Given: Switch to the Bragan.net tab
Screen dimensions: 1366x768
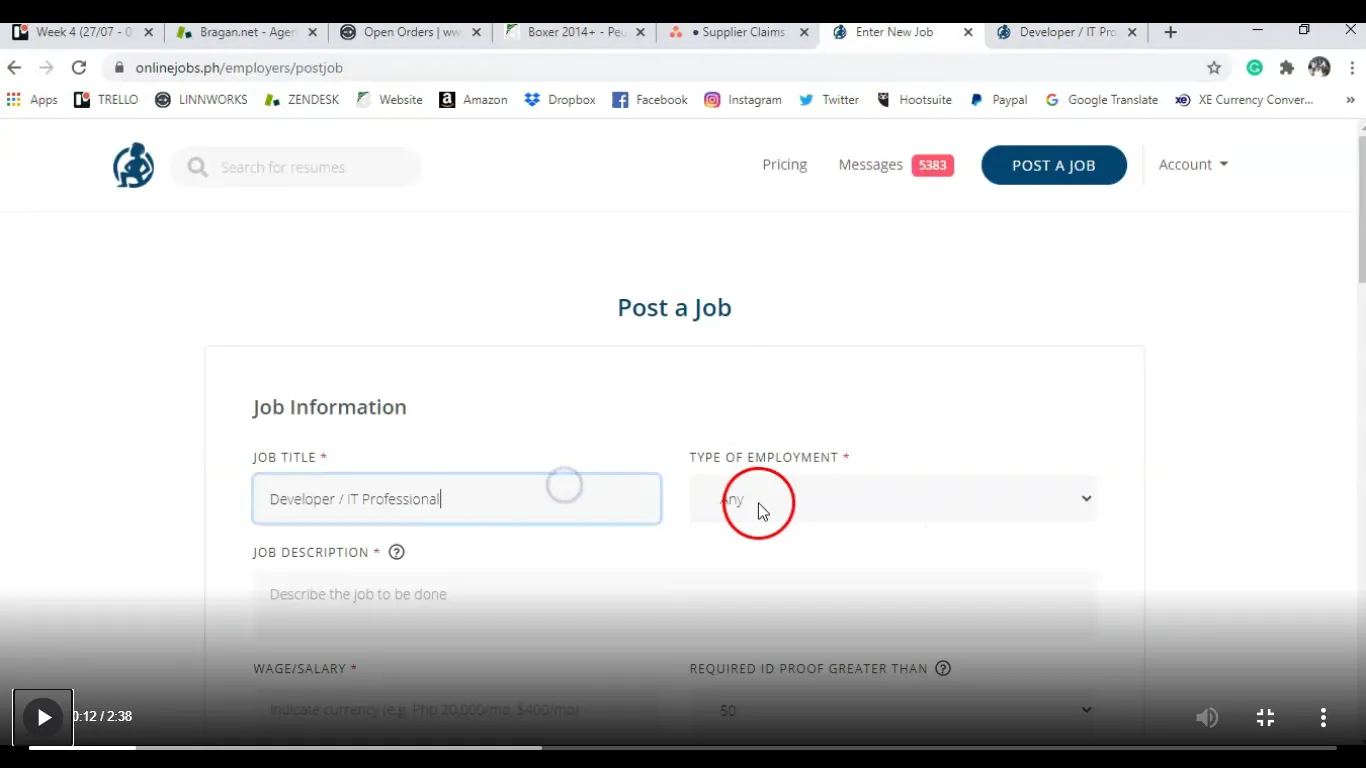Looking at the screenshot, I should click(247, 32).
